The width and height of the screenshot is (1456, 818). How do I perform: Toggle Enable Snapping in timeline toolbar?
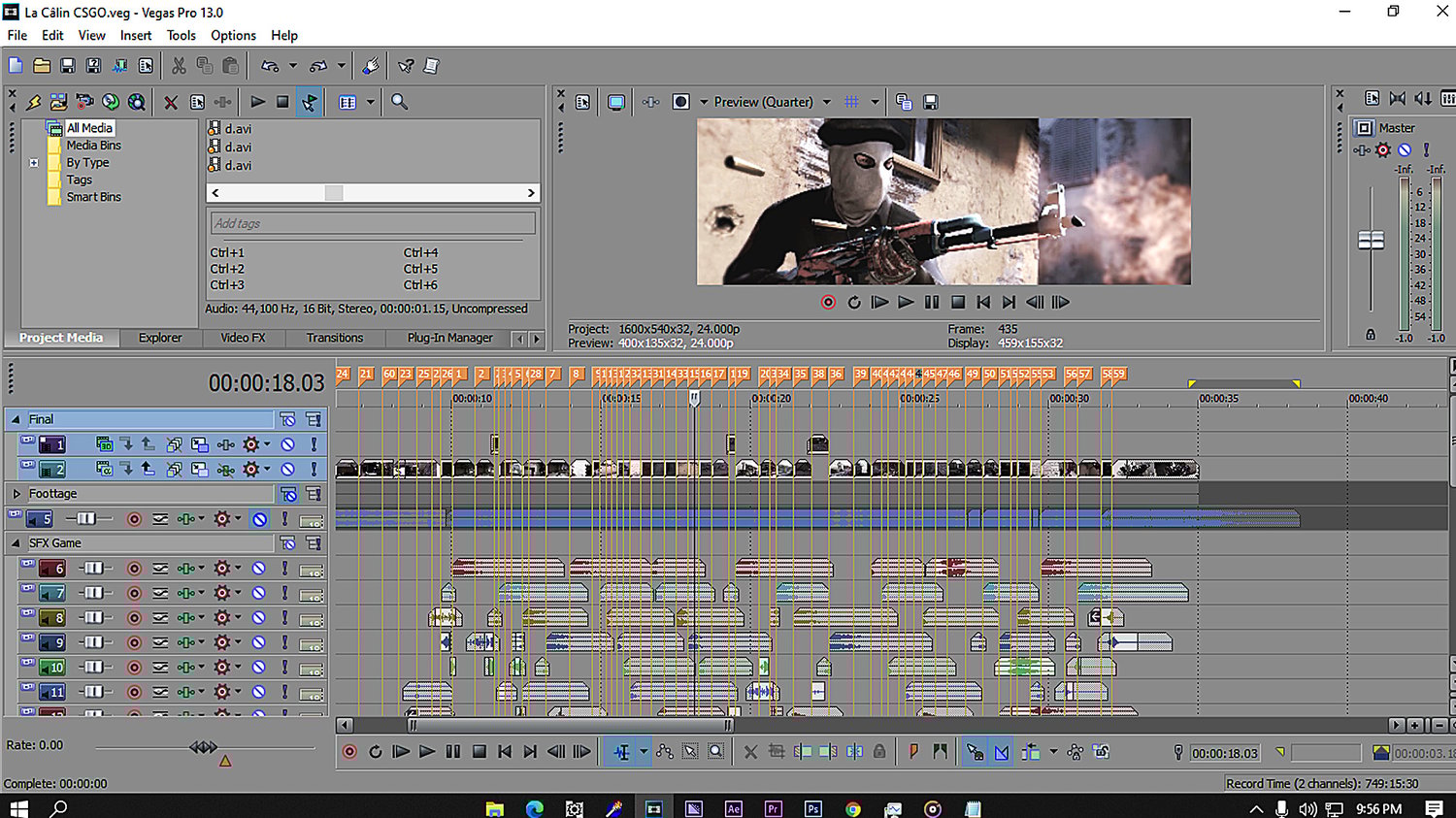point(975,752)
